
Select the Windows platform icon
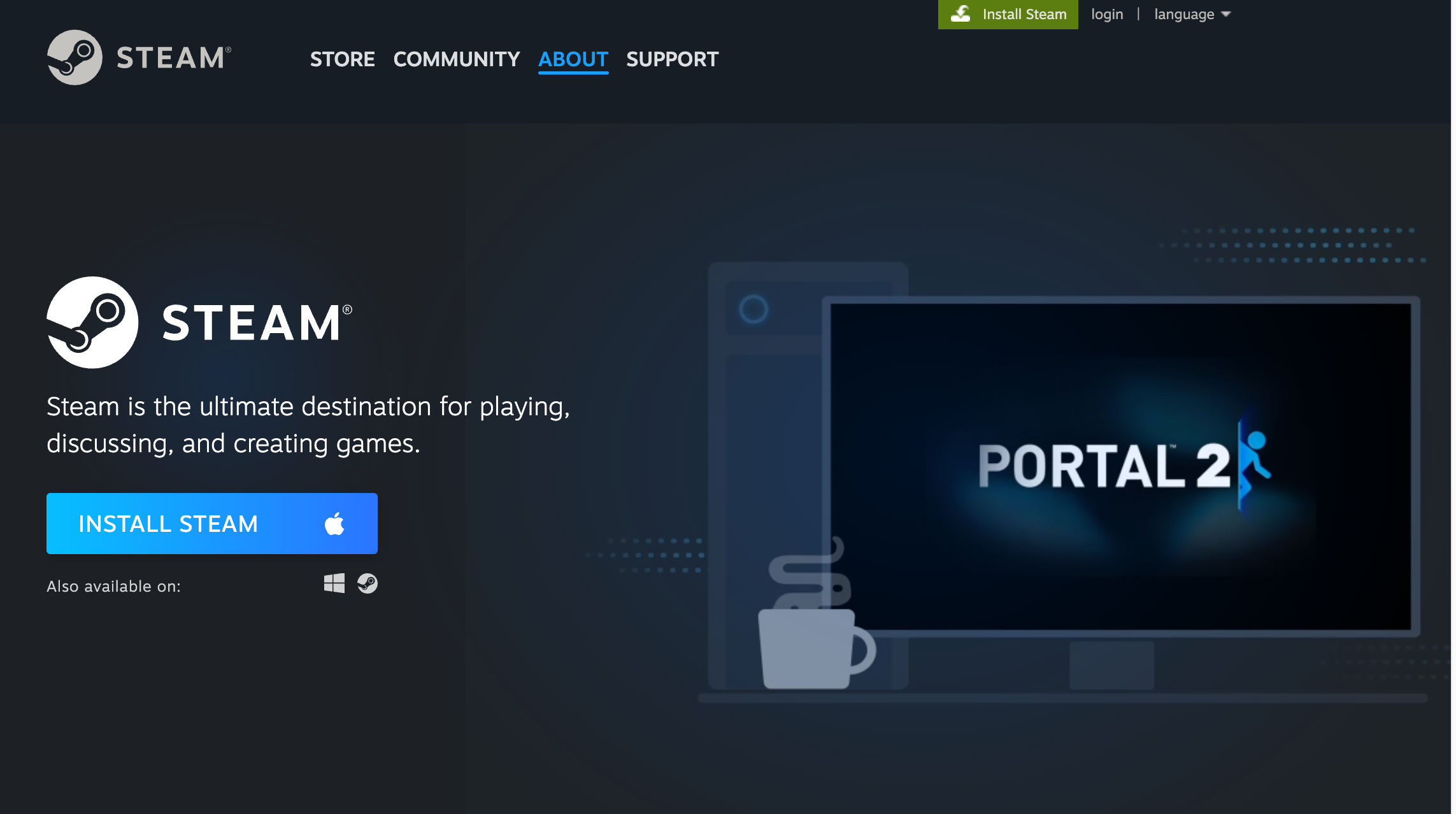(334, 583)
